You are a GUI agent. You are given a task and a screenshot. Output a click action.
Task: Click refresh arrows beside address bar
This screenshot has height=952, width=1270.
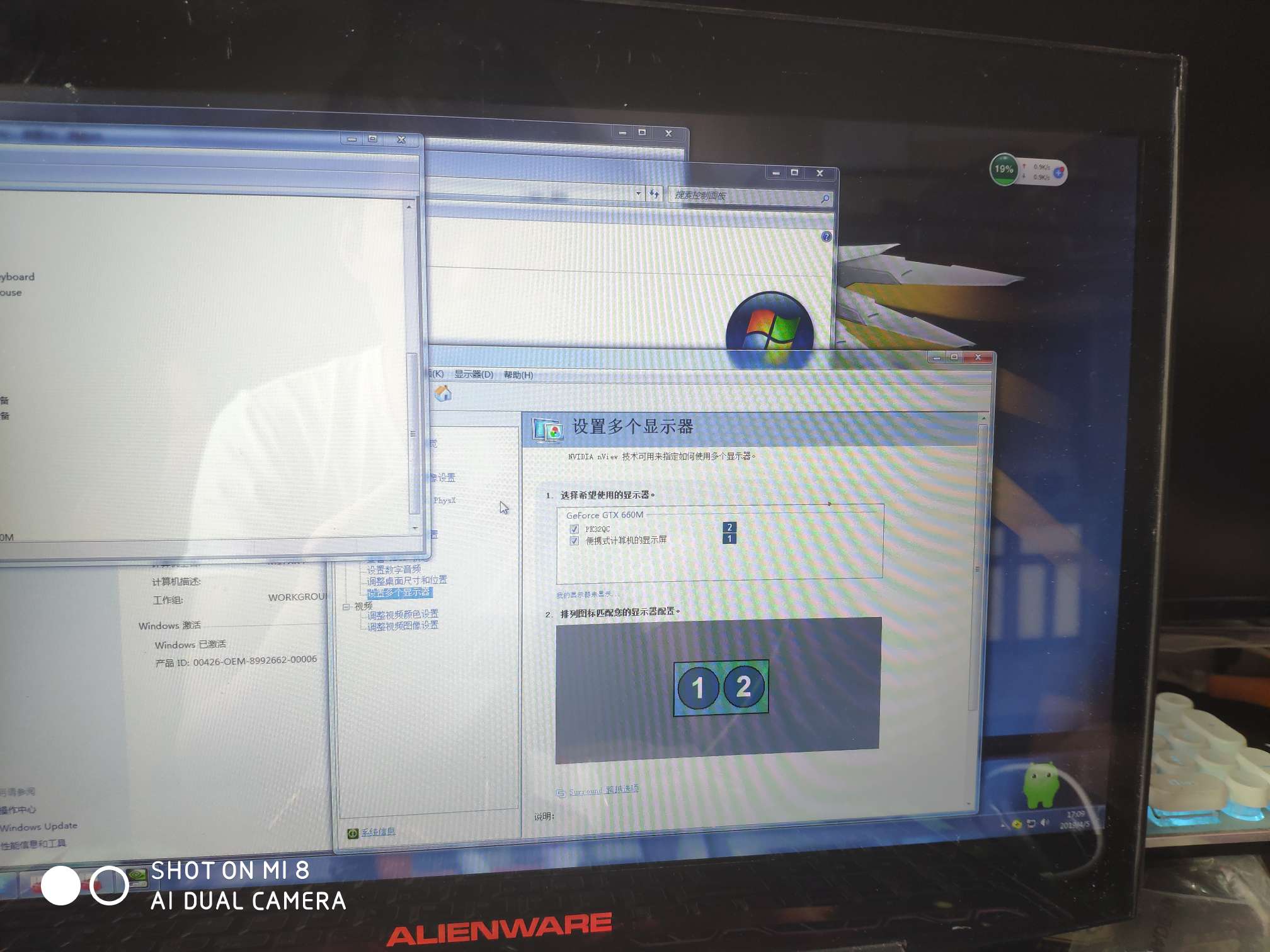654,194
